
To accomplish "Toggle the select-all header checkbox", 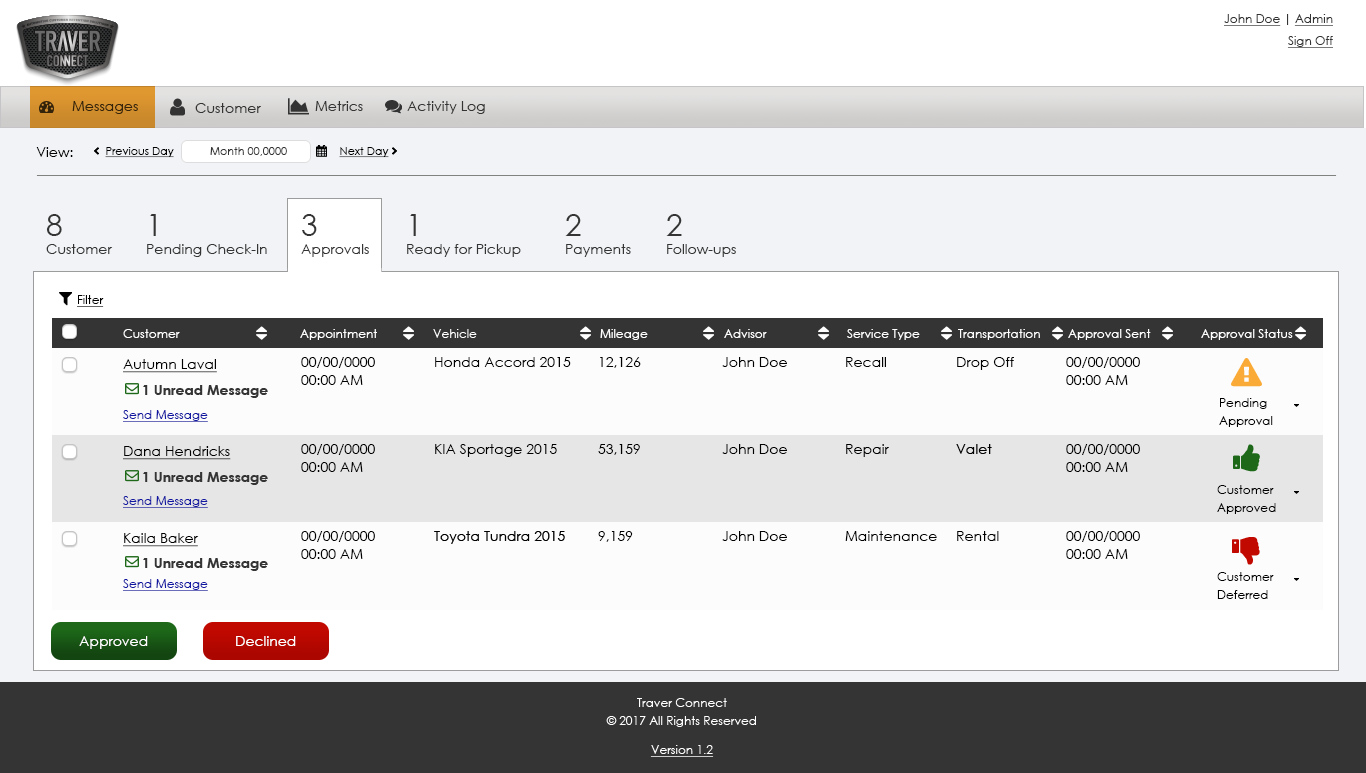I will pyautogui.click(x=70, y=332).
